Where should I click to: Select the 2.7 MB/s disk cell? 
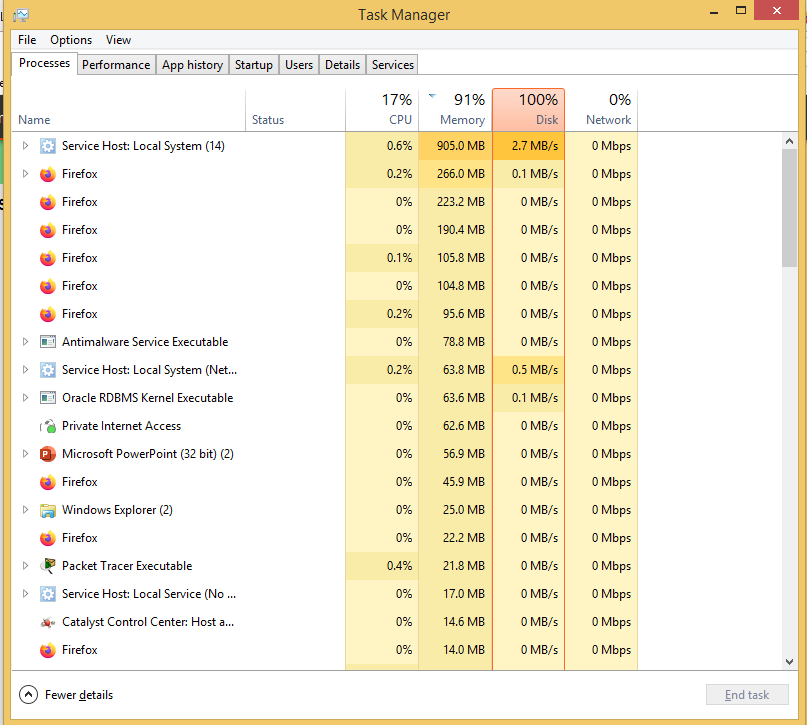click(529, 146)
